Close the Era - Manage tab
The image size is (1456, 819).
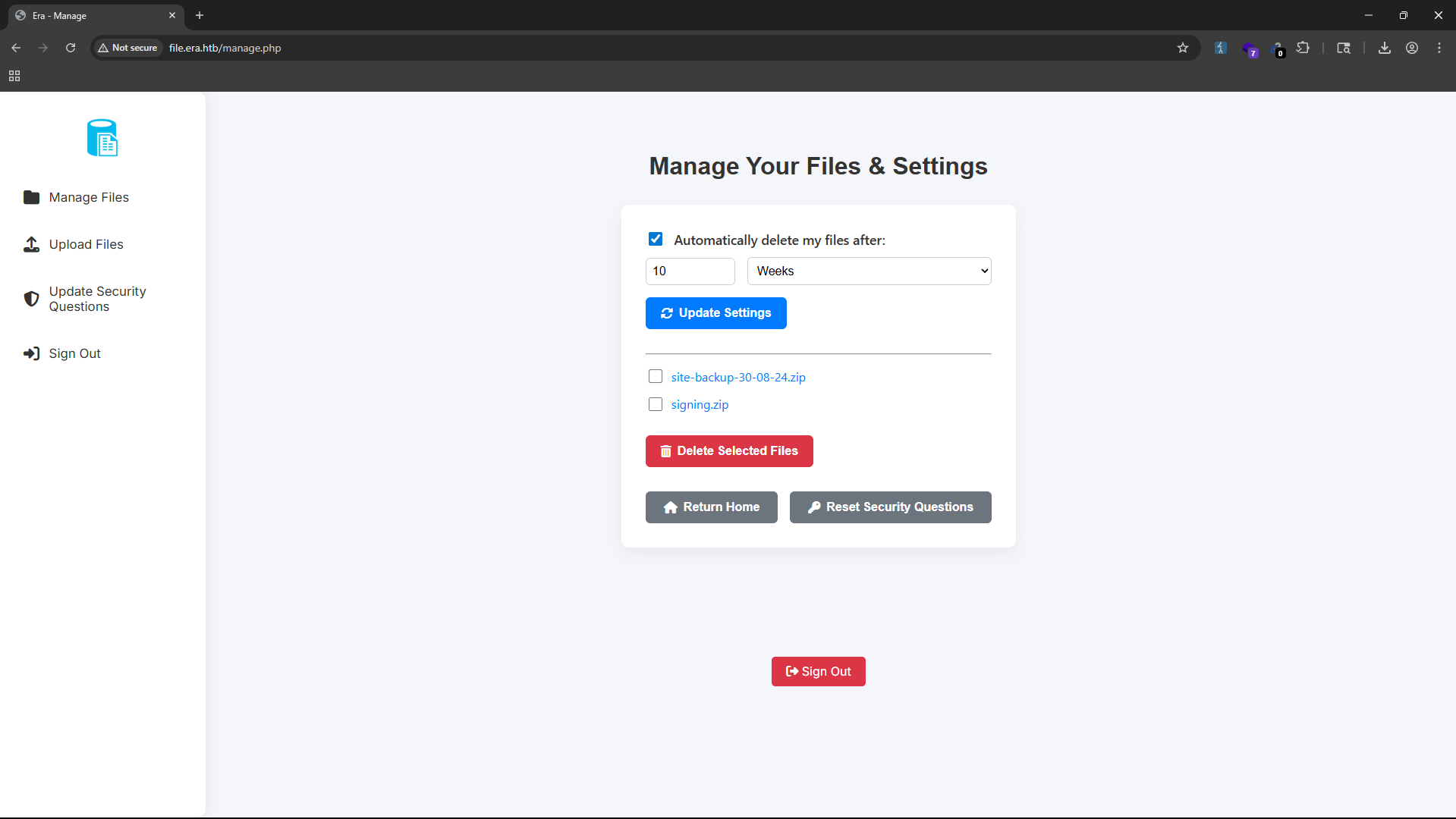pos(171,15)
